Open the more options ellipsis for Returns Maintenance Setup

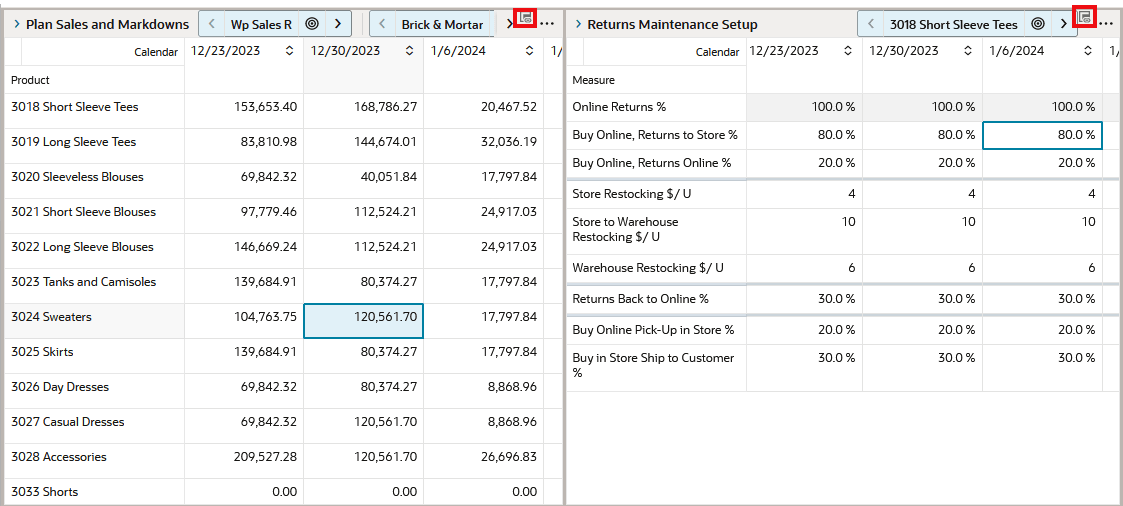(1106, 24)
